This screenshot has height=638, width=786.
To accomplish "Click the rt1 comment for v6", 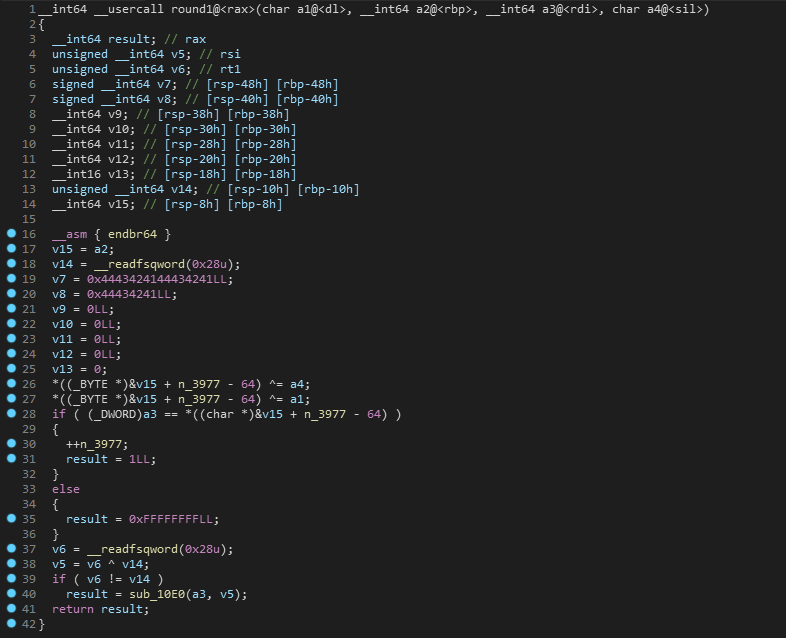I will coord(220,69).
